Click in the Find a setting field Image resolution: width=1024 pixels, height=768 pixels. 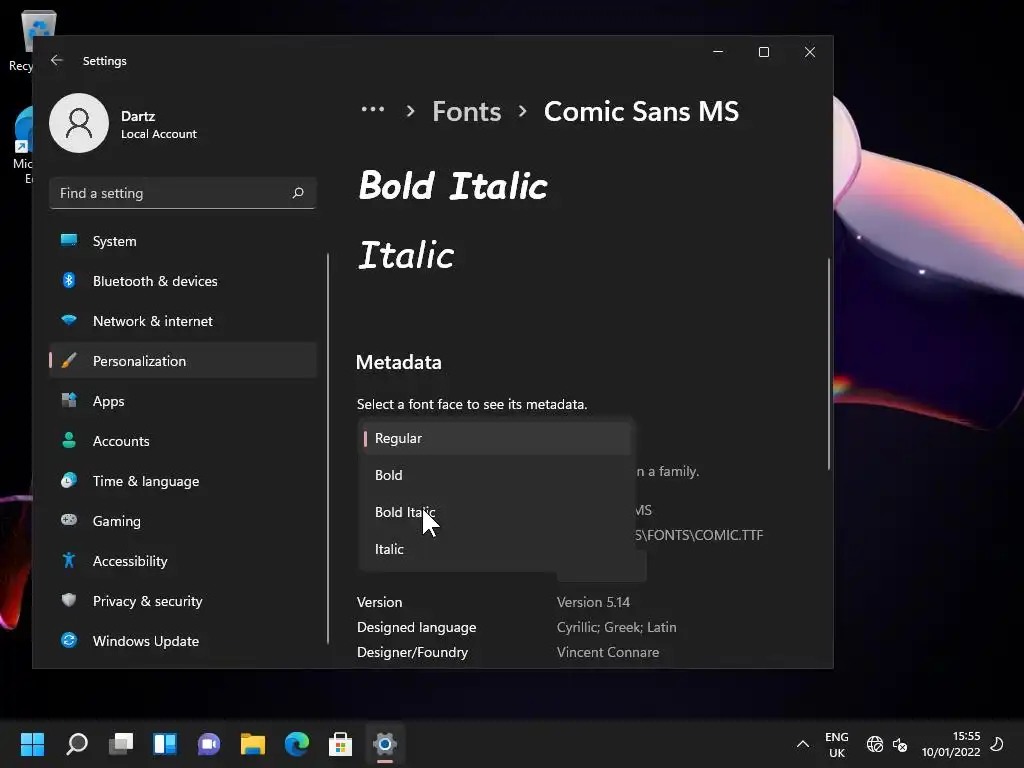183,193
